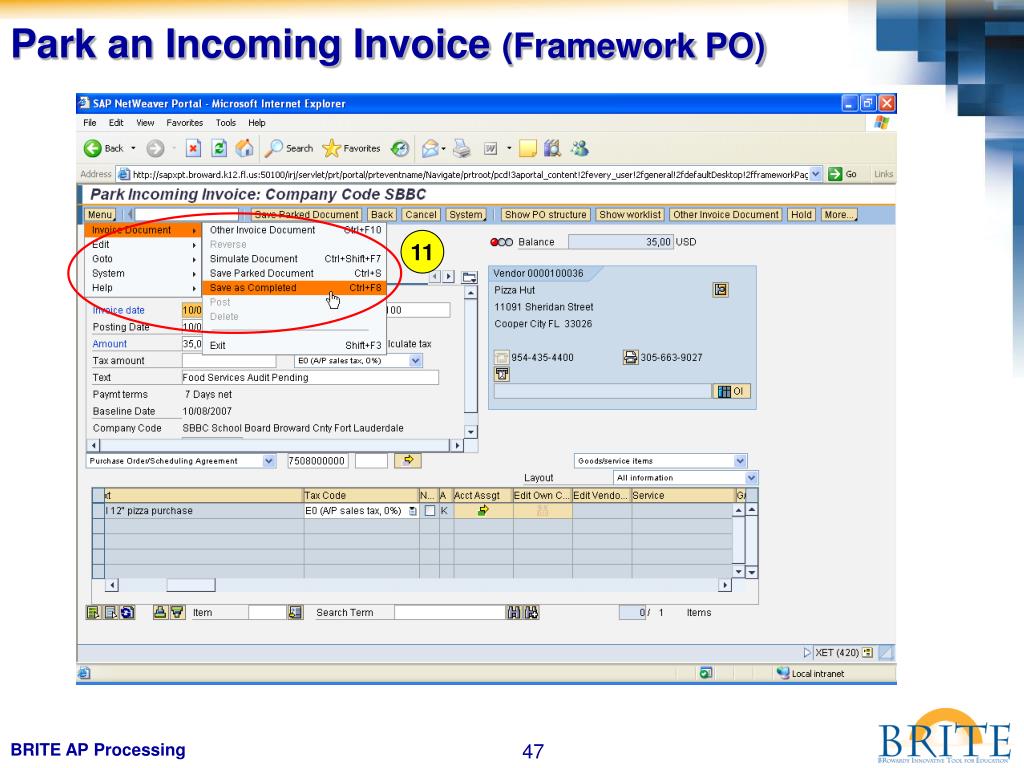Image resolution: width=1024 pixels, height=768 pixels.
Task: Click the vendor telephone icon
Action: point(501,357)
